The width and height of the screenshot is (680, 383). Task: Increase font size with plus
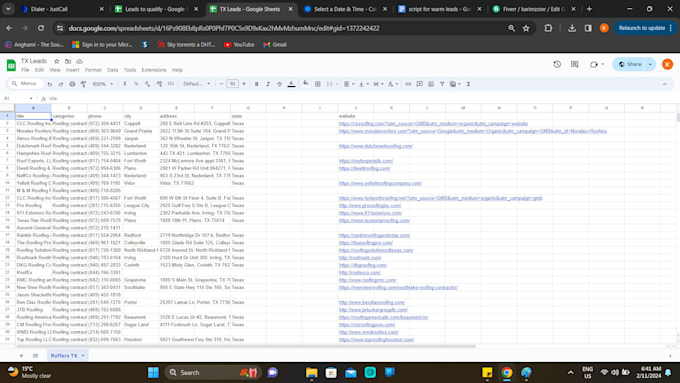tap(244, 84)
